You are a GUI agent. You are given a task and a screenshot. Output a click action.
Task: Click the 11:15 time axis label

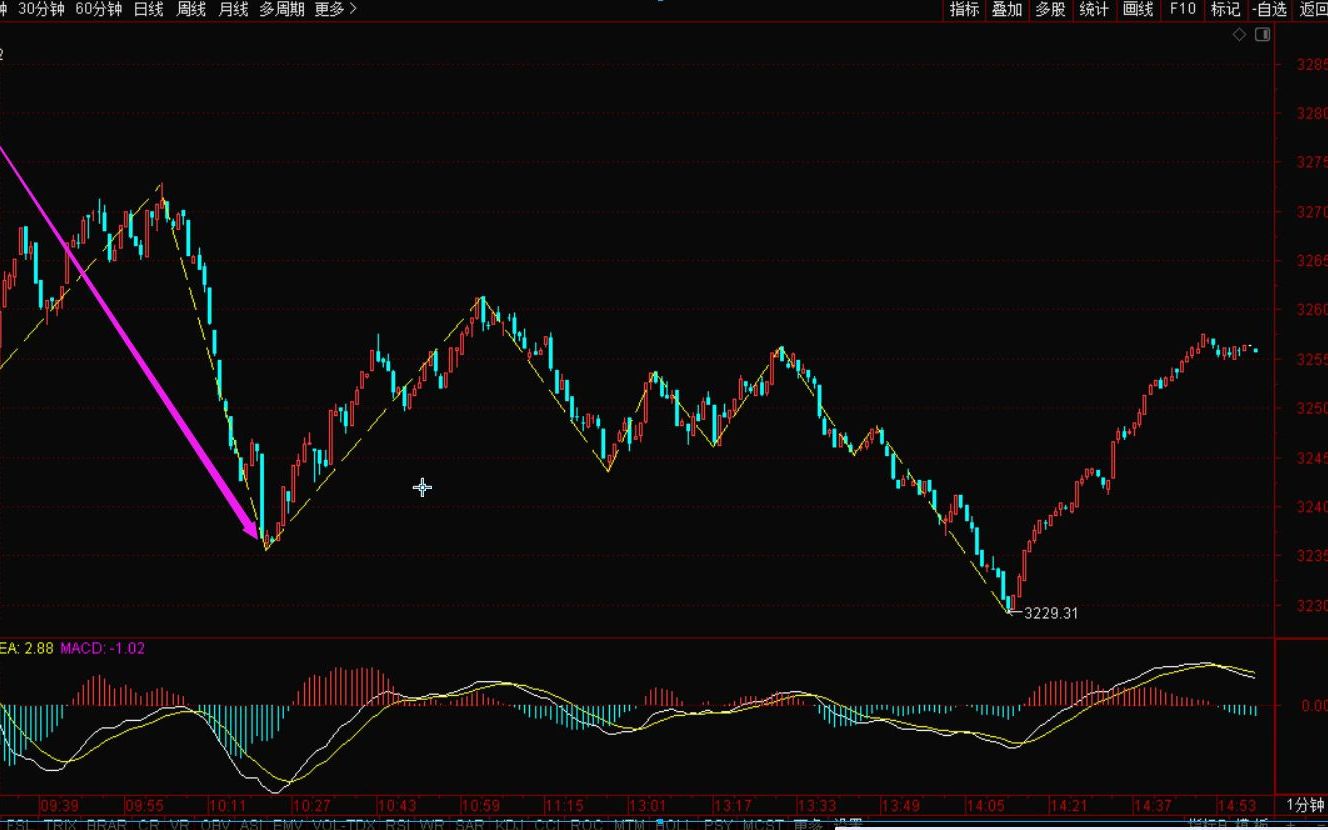pyautogui.click(x=564, y=805)
